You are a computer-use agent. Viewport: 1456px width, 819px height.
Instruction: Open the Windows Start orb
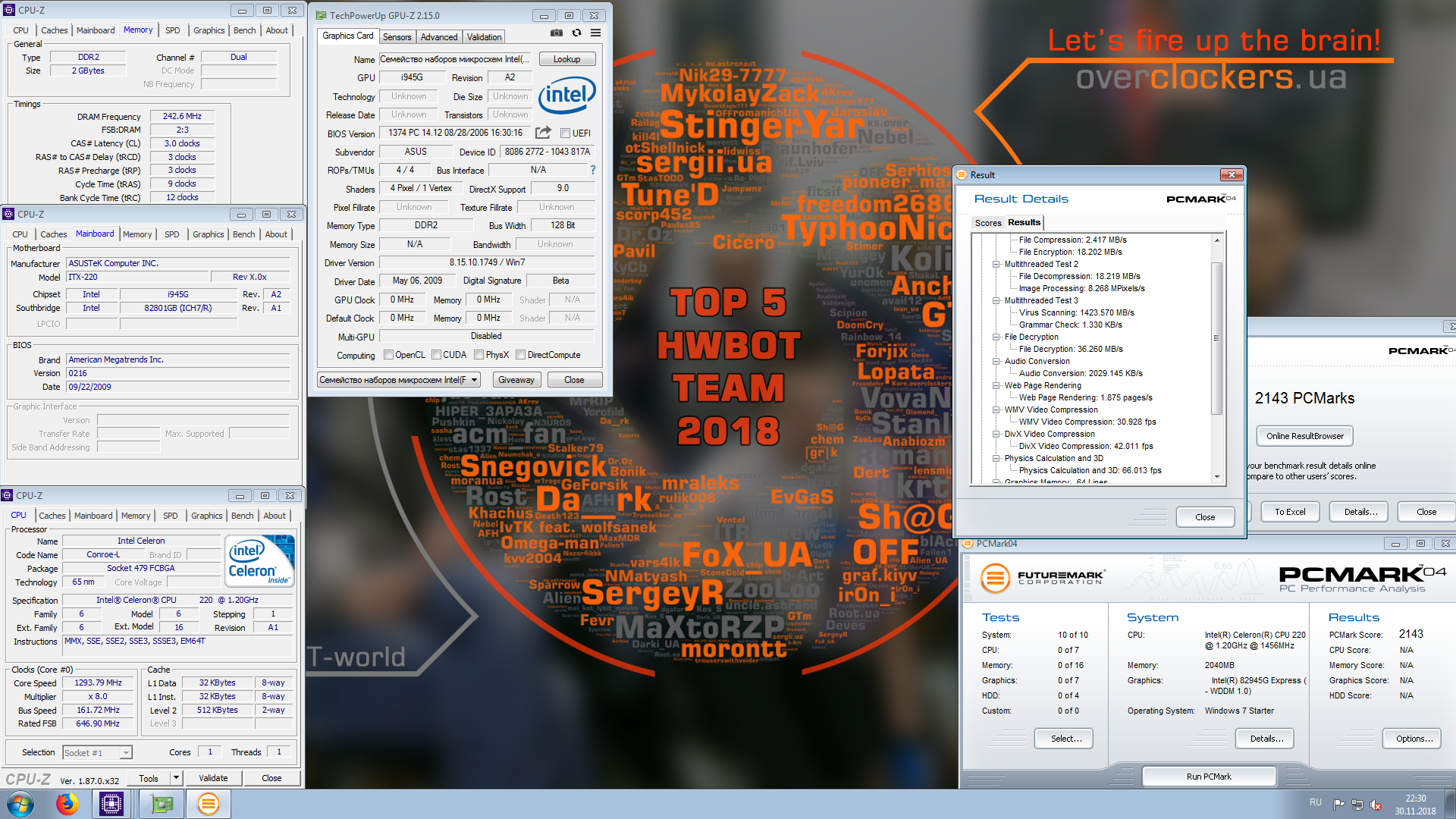tap(20, 804)
